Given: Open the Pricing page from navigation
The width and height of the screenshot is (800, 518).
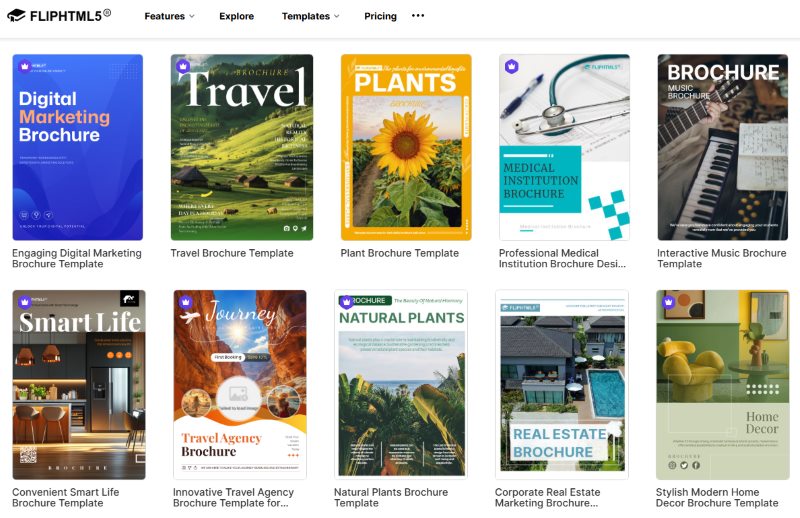Looking at the screenshot, I should pyautogui.click(x=380, y=16).
